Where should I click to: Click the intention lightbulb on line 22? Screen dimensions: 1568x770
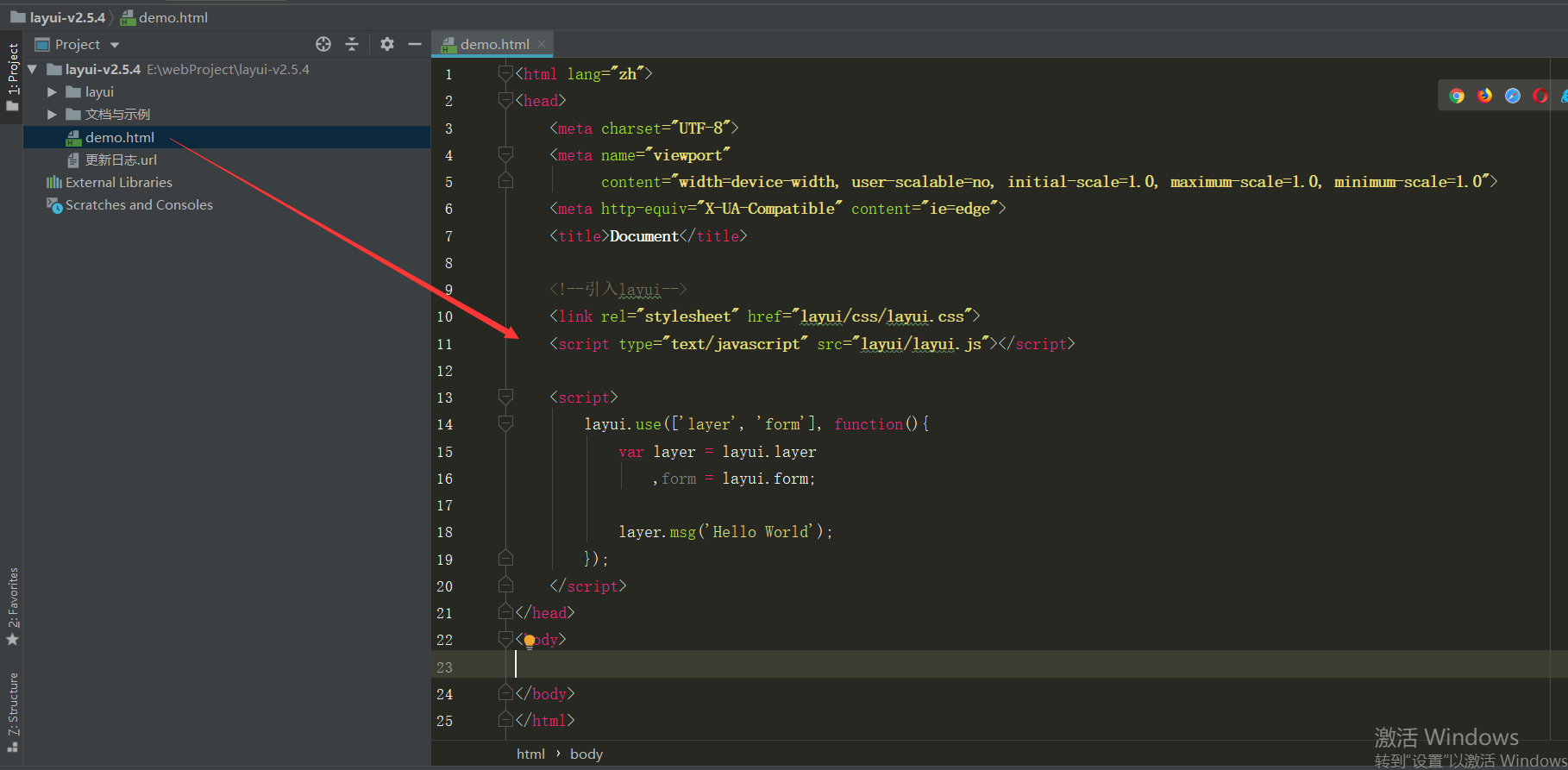point(529,641)
